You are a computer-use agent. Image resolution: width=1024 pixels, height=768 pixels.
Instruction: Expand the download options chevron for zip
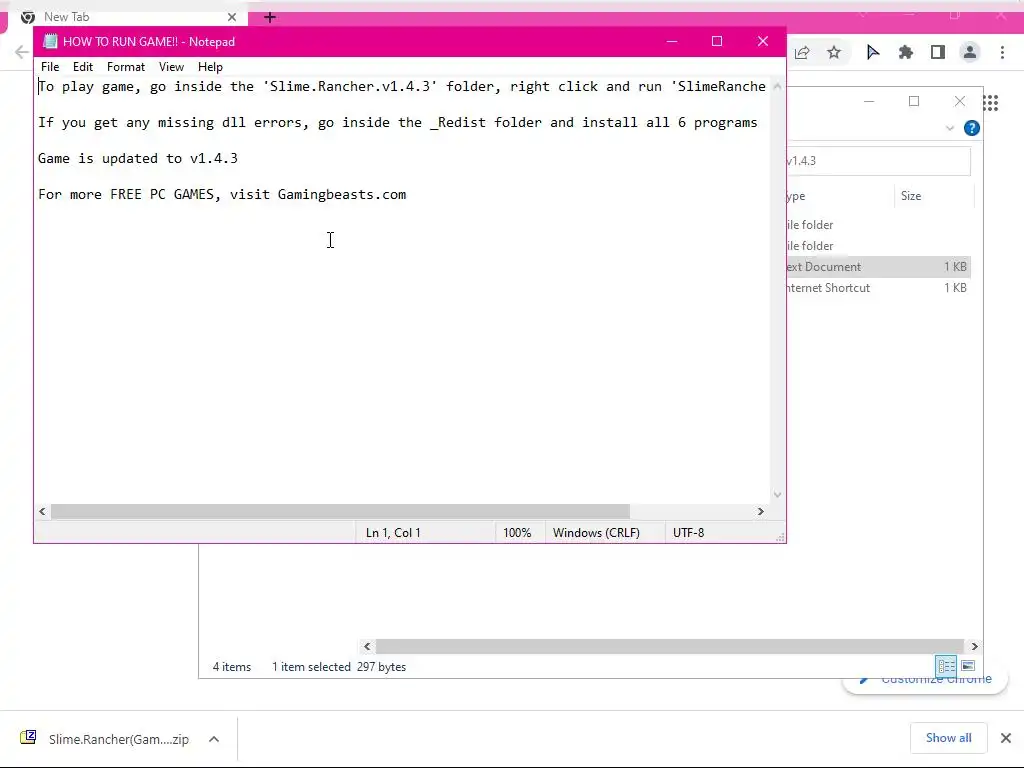point(214,739)
